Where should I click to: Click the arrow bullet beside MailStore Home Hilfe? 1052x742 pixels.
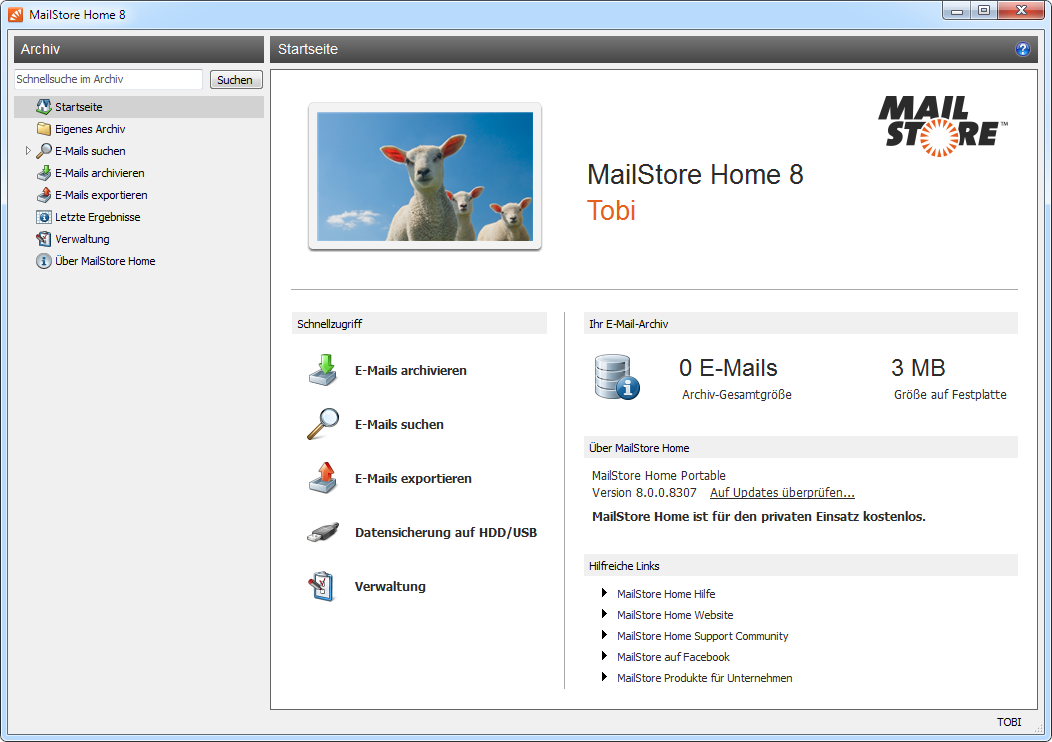click(x=604, y=593)
